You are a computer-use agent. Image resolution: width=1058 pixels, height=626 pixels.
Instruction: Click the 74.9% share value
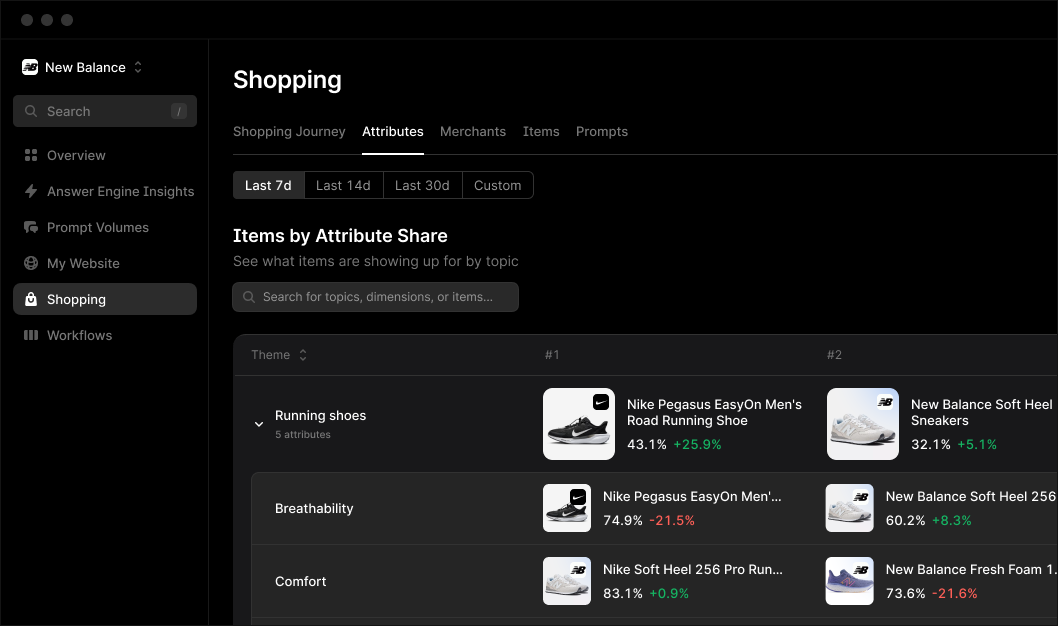[x=623, y=521]
